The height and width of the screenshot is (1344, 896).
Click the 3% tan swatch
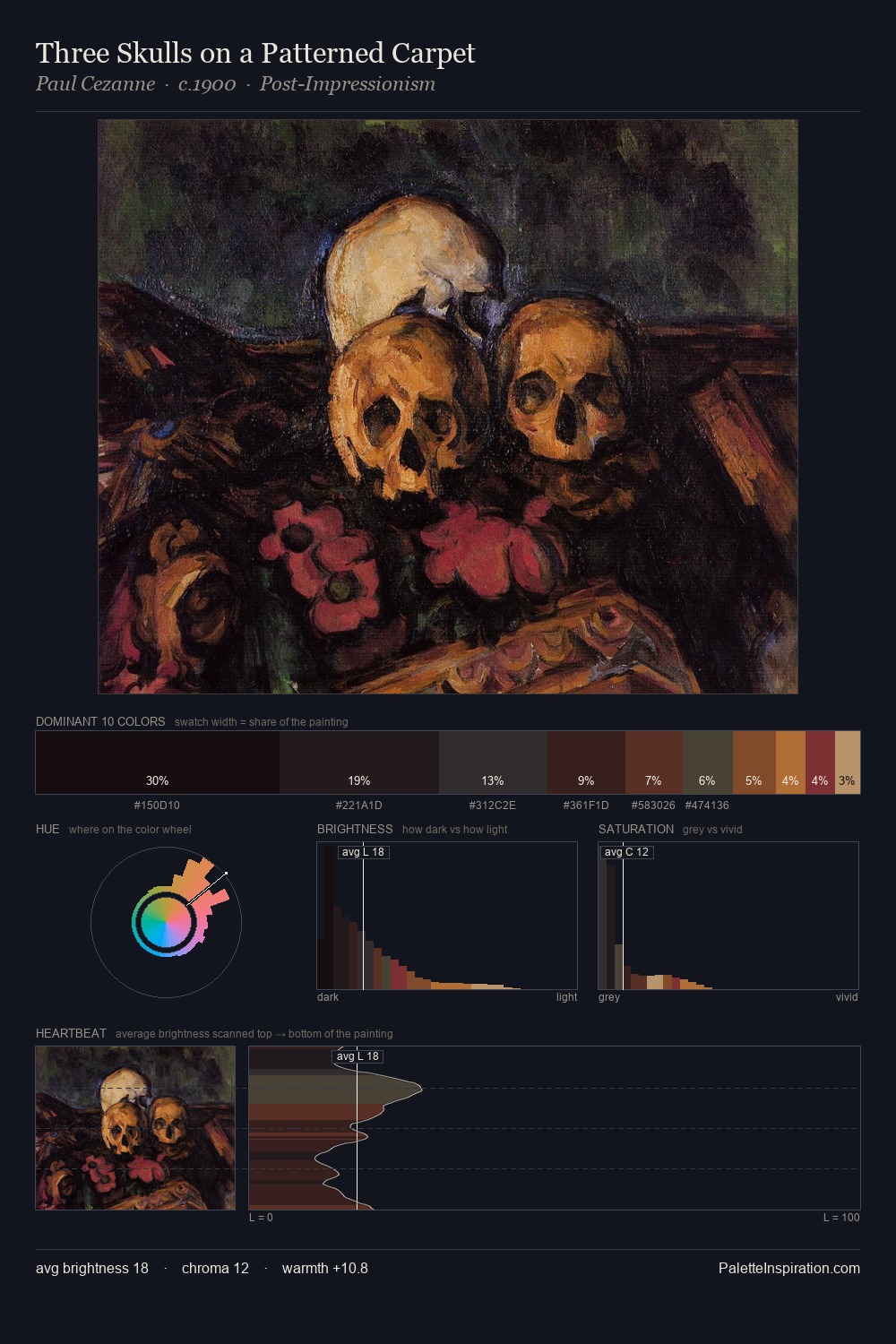[848, 762]
